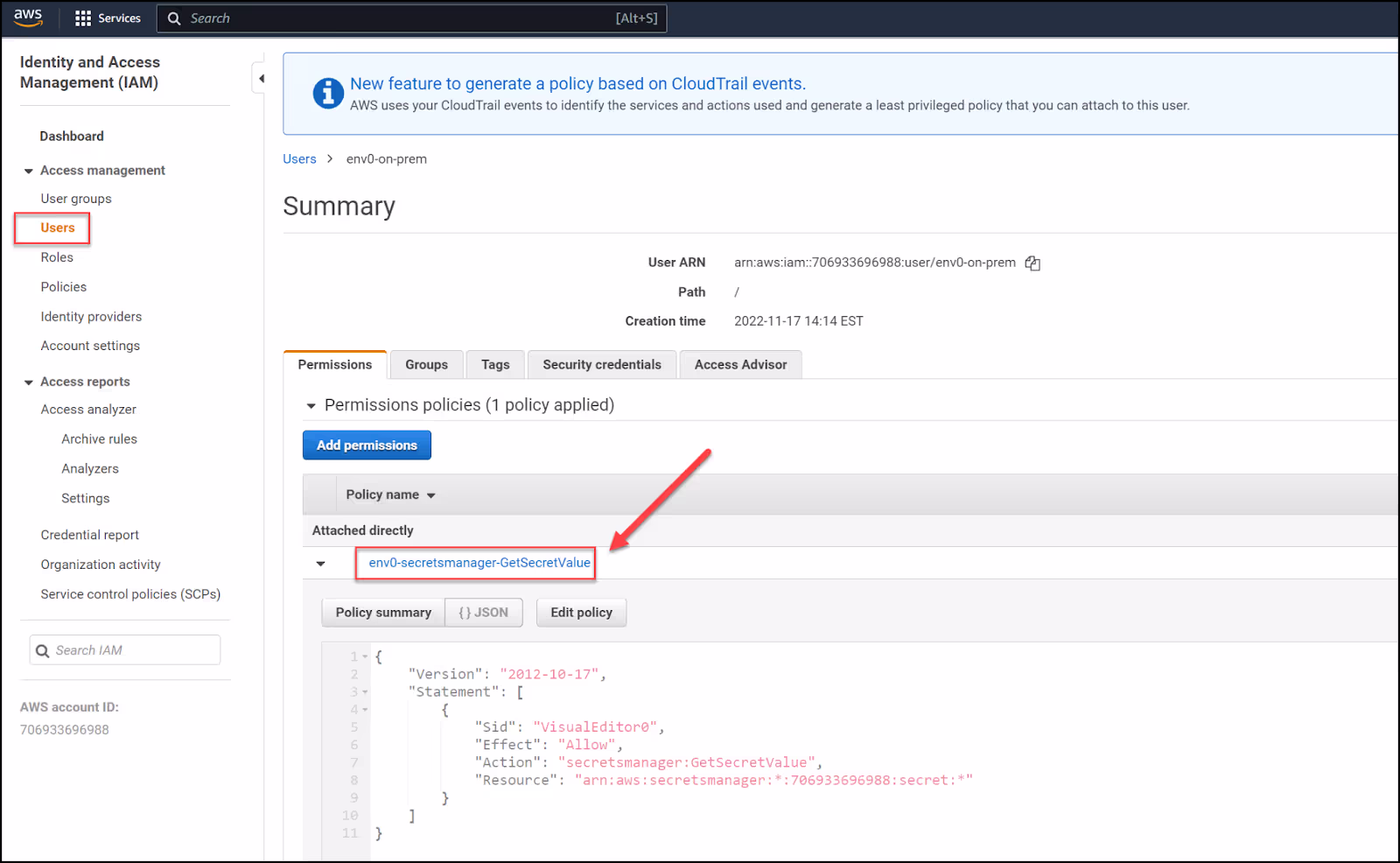
Task: Collapse the IAM sidebar with arrow icon
Action: (x=261, y=79)
